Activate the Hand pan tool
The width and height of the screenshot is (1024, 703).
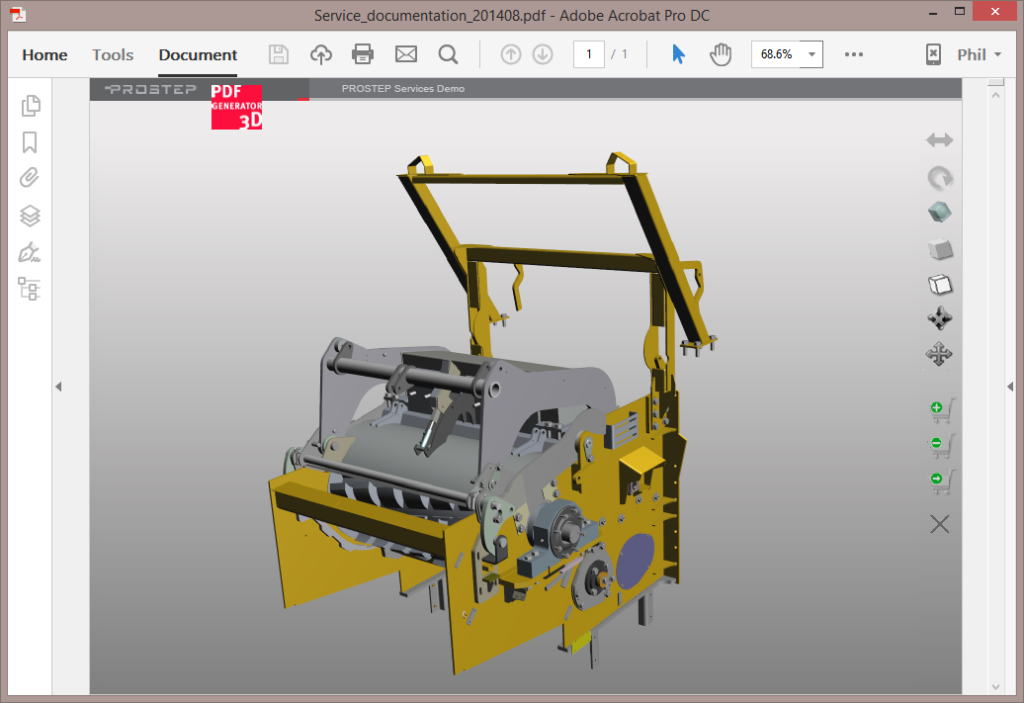(720, 54)
